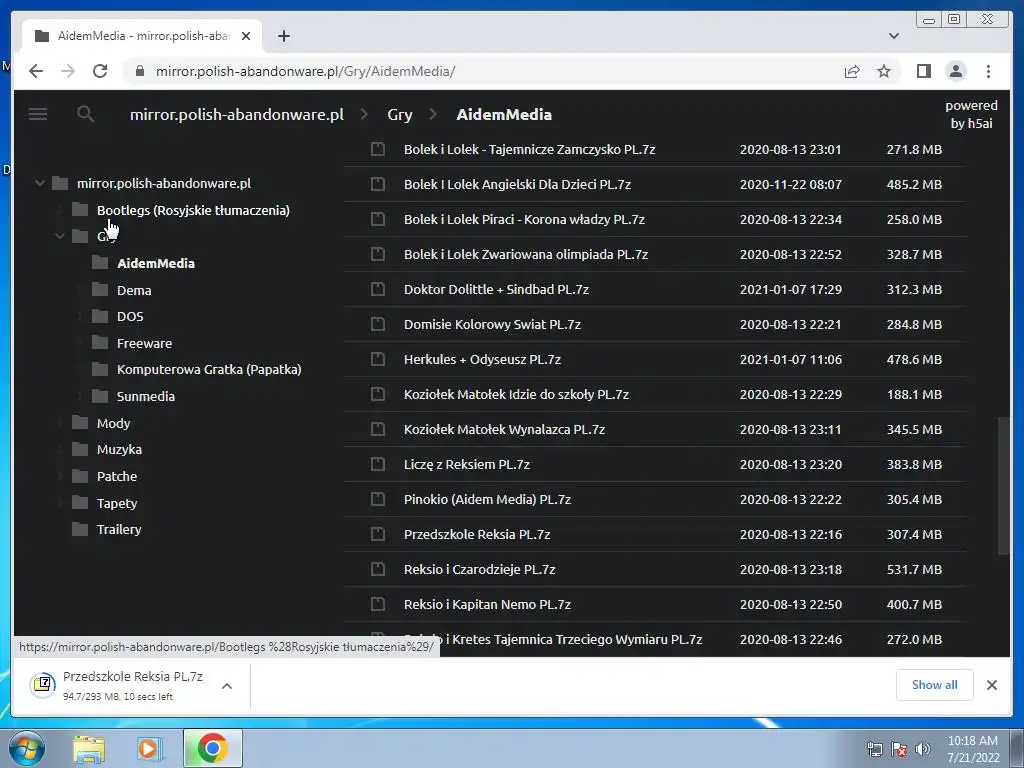Click the AidemMedia browser tab
This screenshot has width=1024, height=768.
[x=142, y=36]
